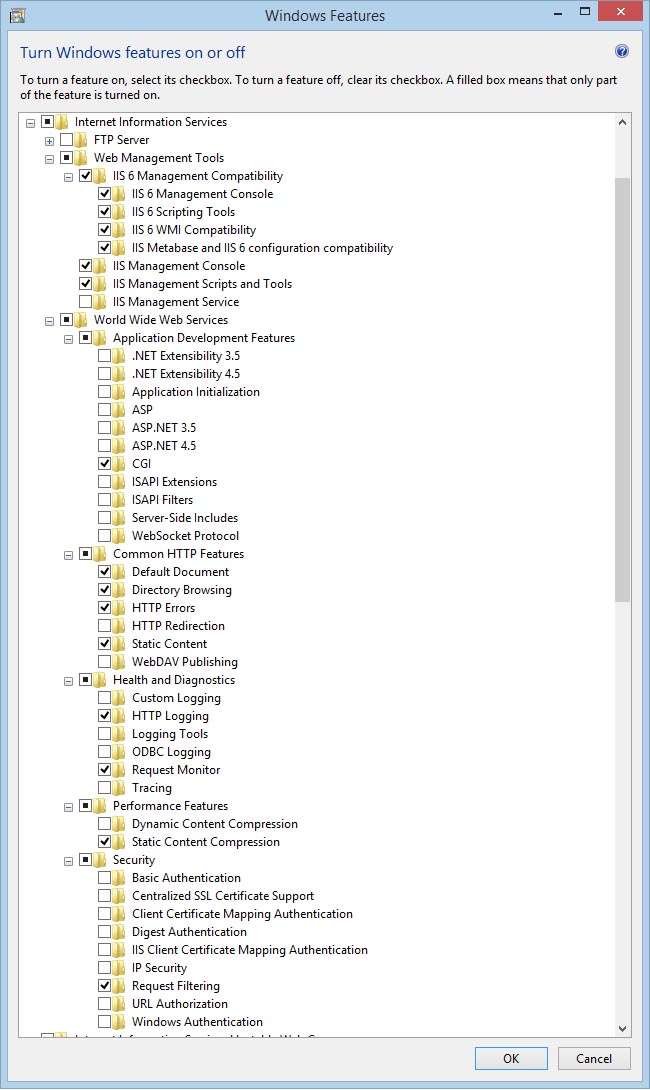Click the folder icon beside World Wide Web Services

pyautogui.click(x=81, y=320)
